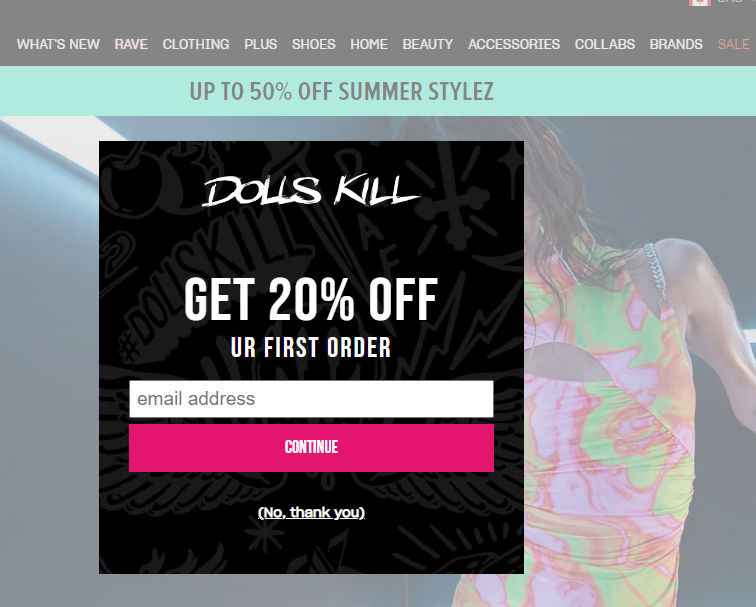
Task: Shop the SALE section
Action: 733,44
